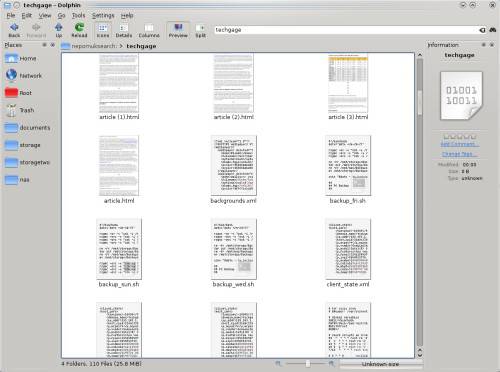The image size is (500, 372).
Task: Click the binoculars search icon
Action: click(x=493, y=30)
